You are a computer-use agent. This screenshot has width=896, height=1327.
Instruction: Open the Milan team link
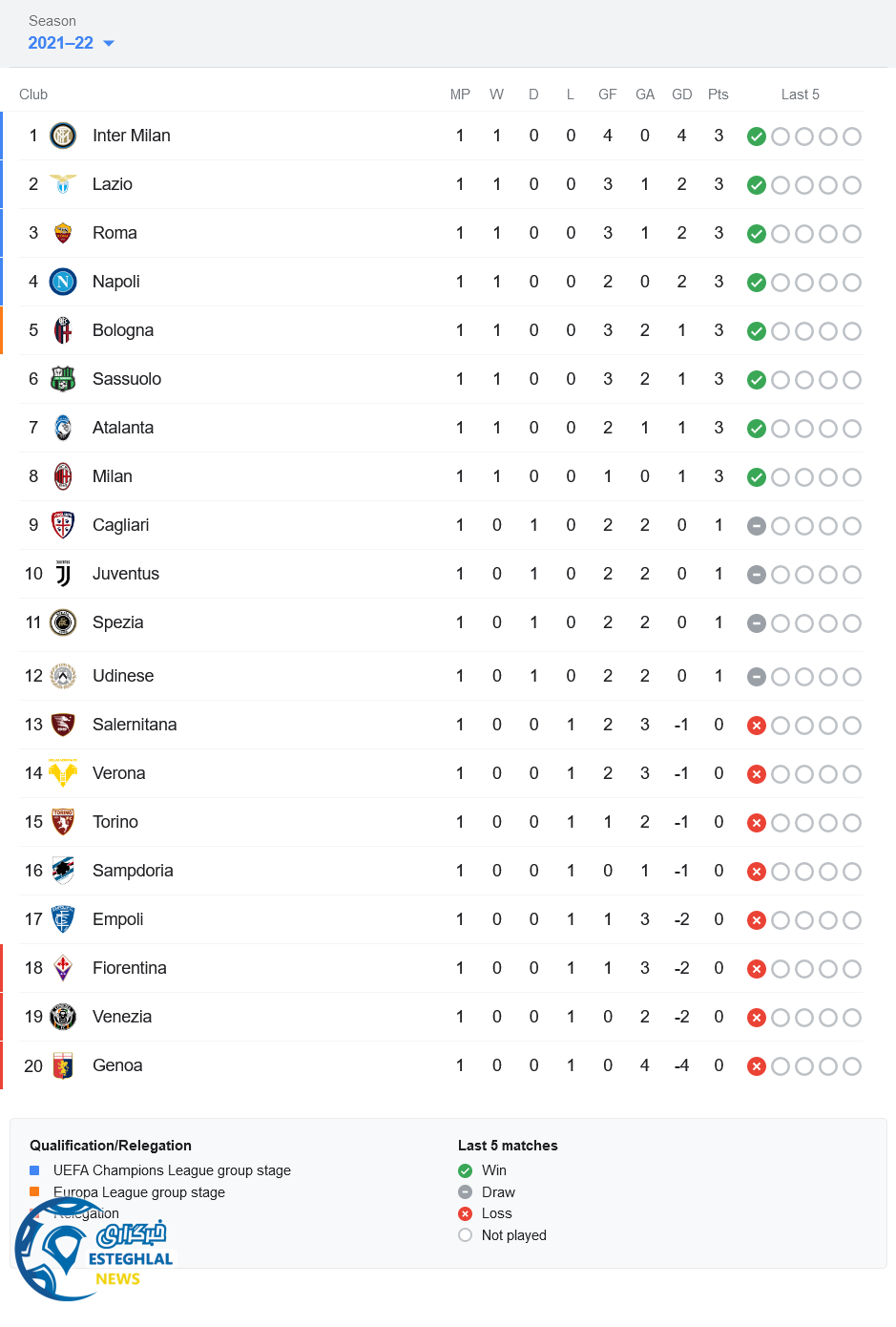(113, 476)
